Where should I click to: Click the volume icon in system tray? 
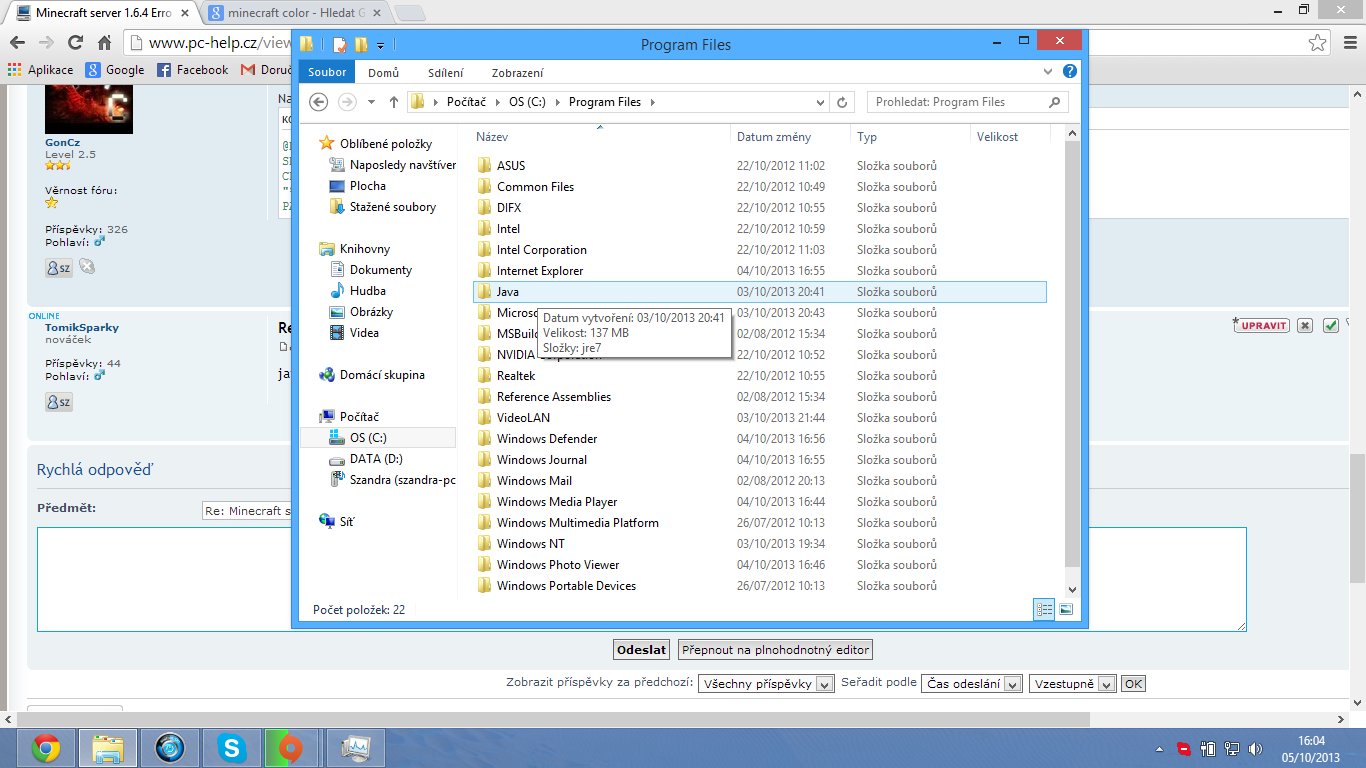[x=1255, y=748]
